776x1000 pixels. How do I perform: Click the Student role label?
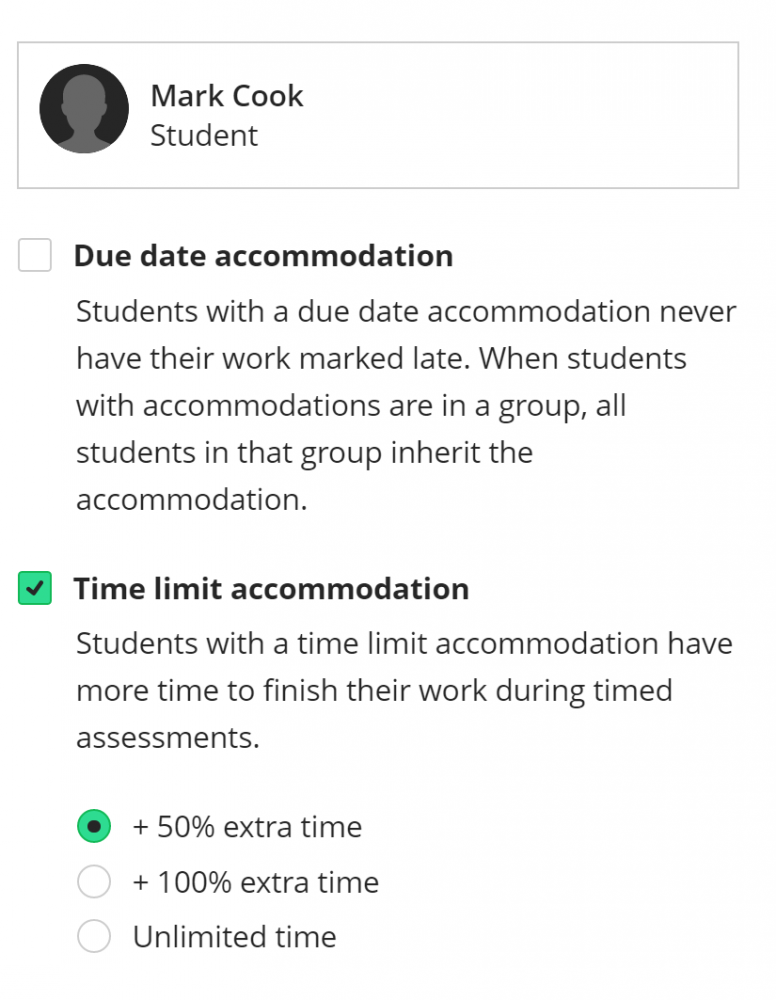pyautogui.click(x=204, y=136)
